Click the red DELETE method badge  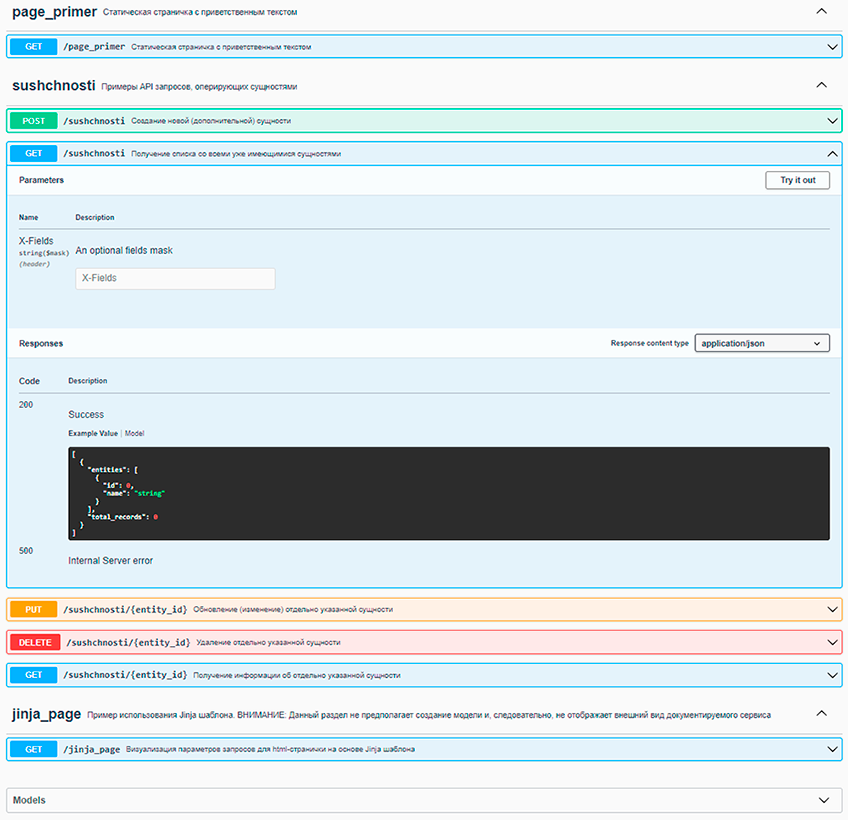click(x=34, y=642)
